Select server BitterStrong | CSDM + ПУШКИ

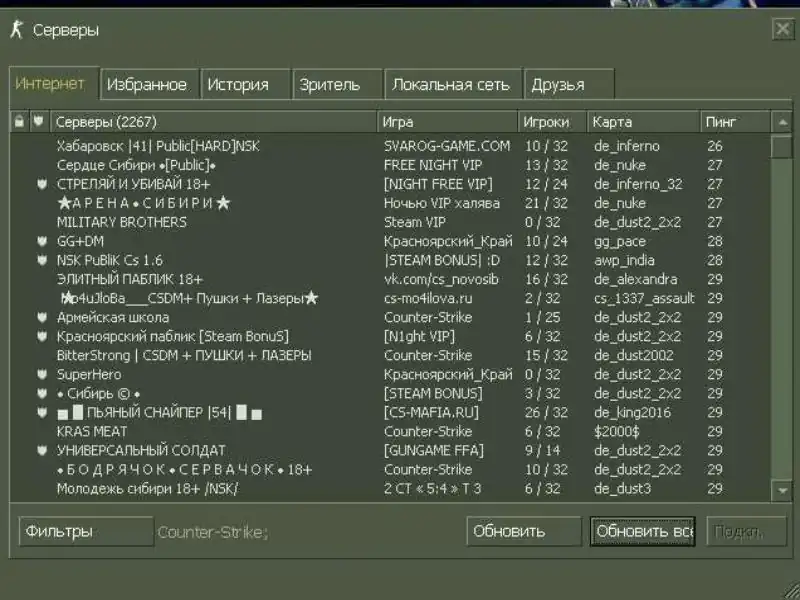pyautogui.click(x=391, y=355)
